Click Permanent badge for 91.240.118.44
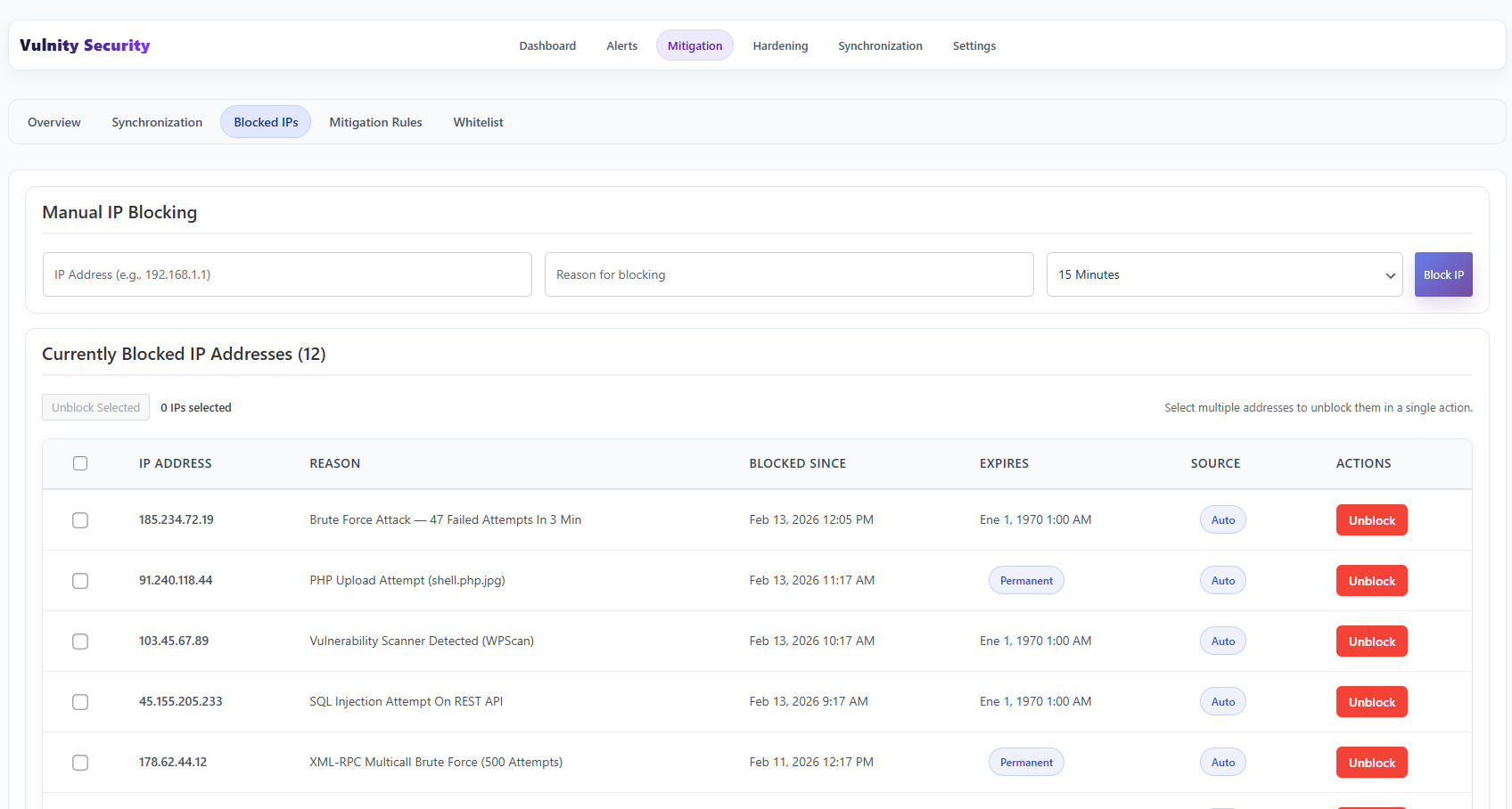 [1026, 581]
